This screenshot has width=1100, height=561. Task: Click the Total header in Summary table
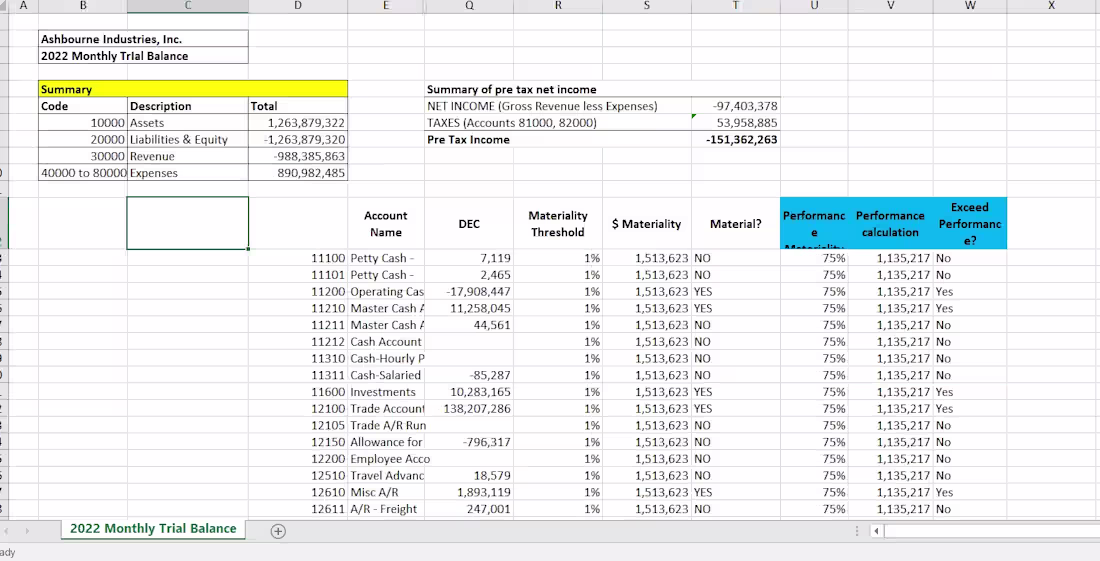(x=297, y=106)
